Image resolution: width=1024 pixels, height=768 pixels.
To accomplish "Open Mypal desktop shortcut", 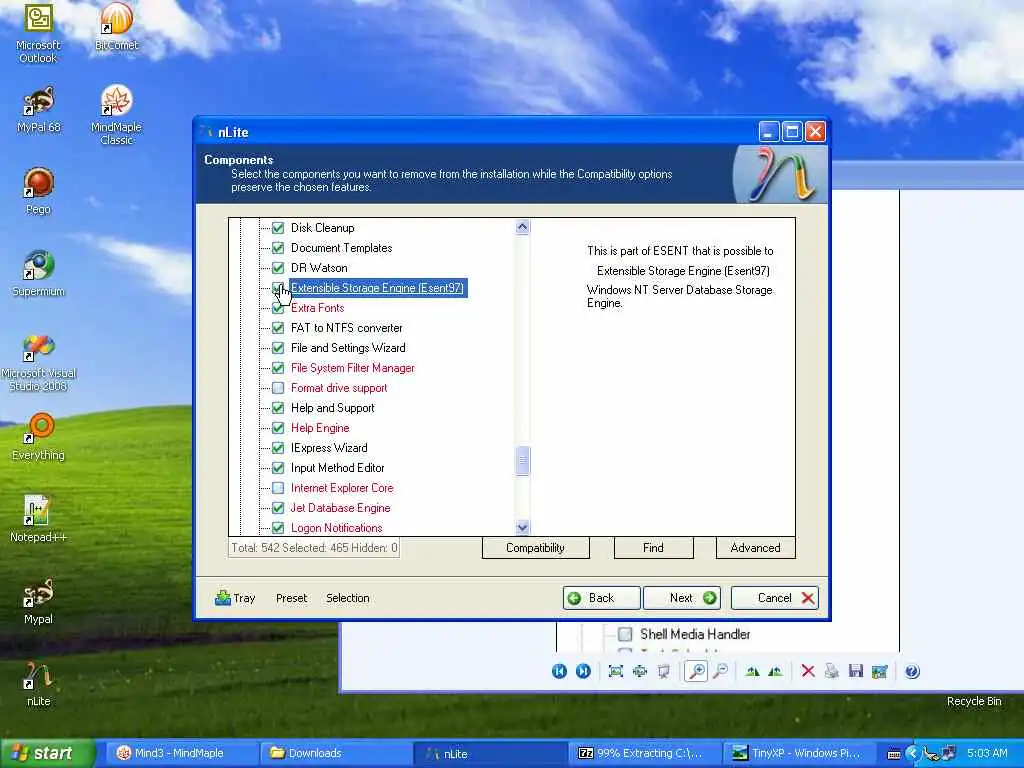I will 38,601.
